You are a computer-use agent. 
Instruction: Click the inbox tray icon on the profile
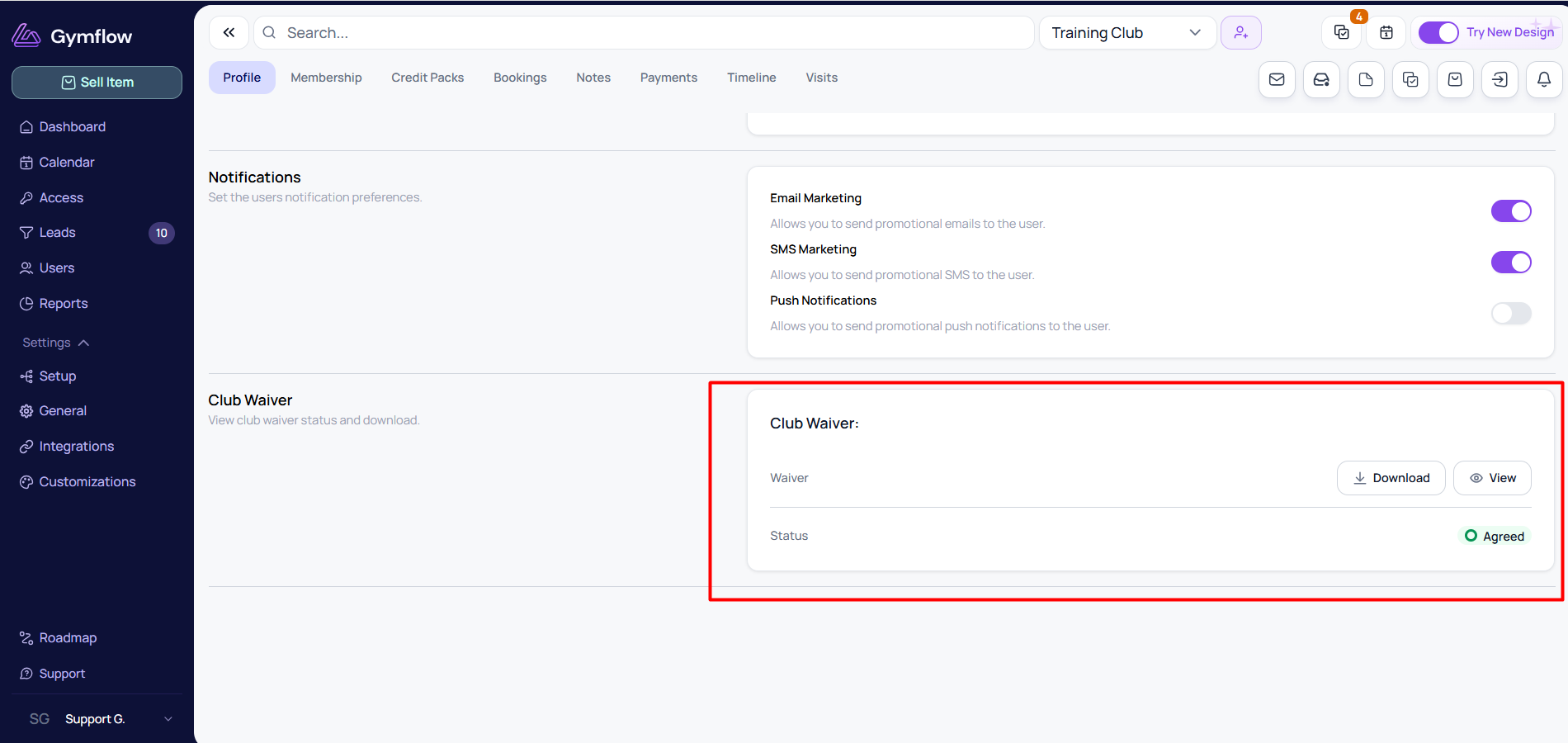tap(1321, 80)
